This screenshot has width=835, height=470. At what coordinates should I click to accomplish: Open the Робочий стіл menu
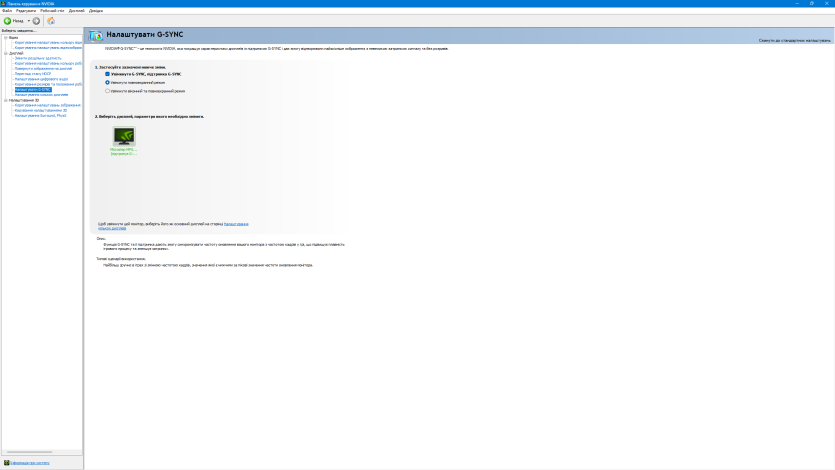[x=52, y=11]
